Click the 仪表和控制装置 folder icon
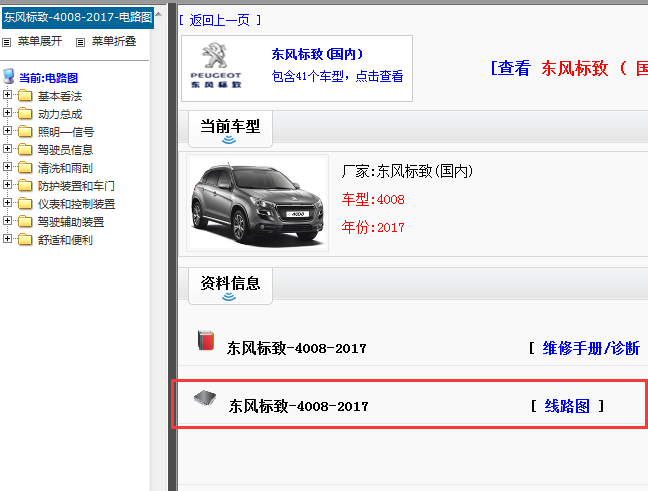The height and width of the screenshot is (491, 648). tap(25, 204)
